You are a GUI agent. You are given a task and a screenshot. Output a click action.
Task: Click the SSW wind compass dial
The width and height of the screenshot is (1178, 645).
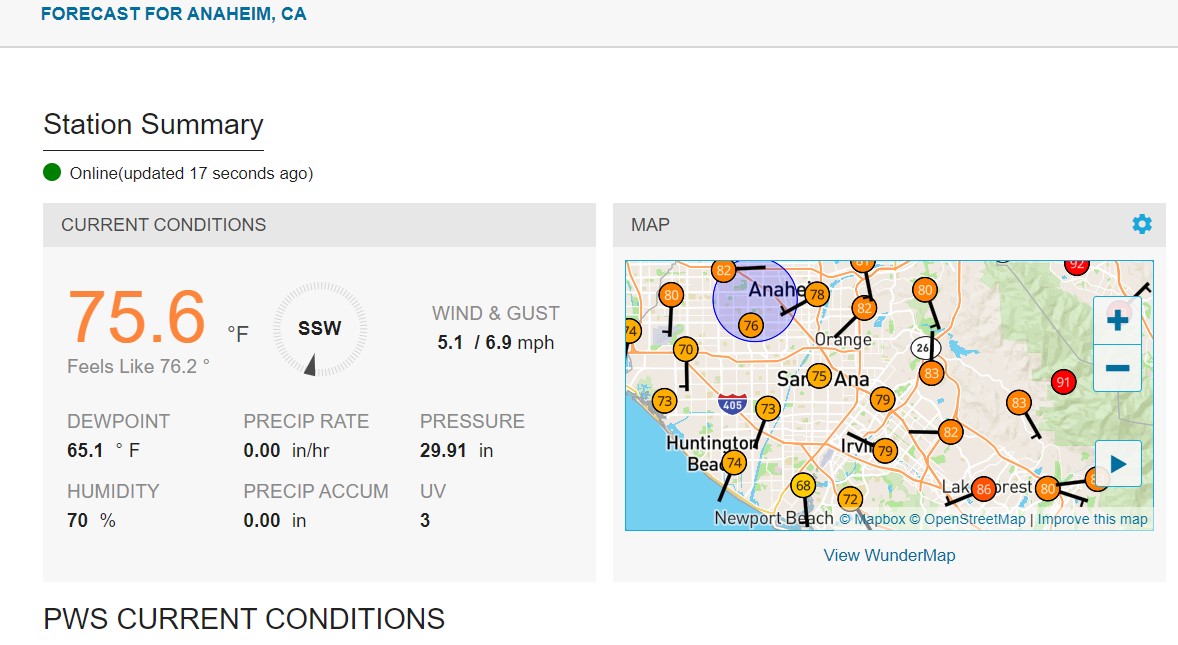[x=320, y=329]
